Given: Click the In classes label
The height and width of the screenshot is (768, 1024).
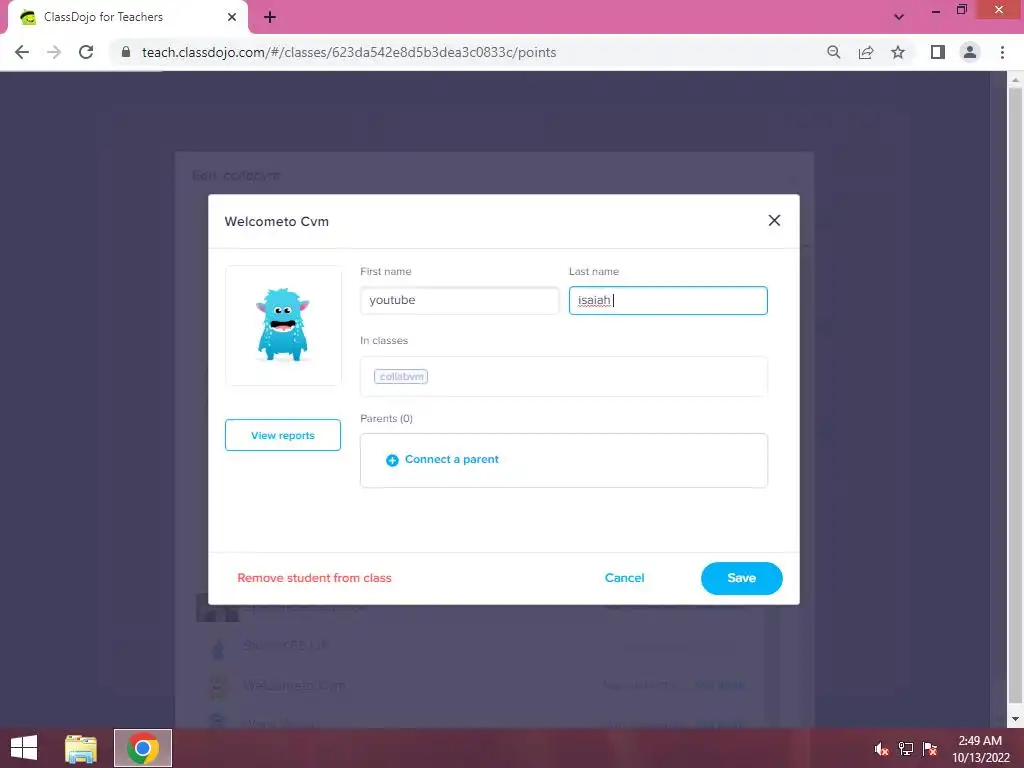Looking at the screenshot, I should click(384, 341).
